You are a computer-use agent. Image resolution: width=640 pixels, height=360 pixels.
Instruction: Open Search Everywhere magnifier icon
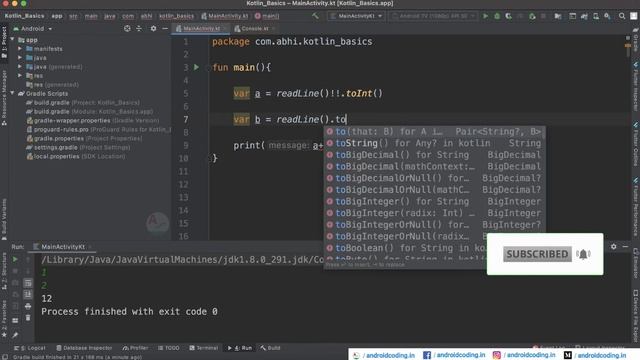[622, 16]
